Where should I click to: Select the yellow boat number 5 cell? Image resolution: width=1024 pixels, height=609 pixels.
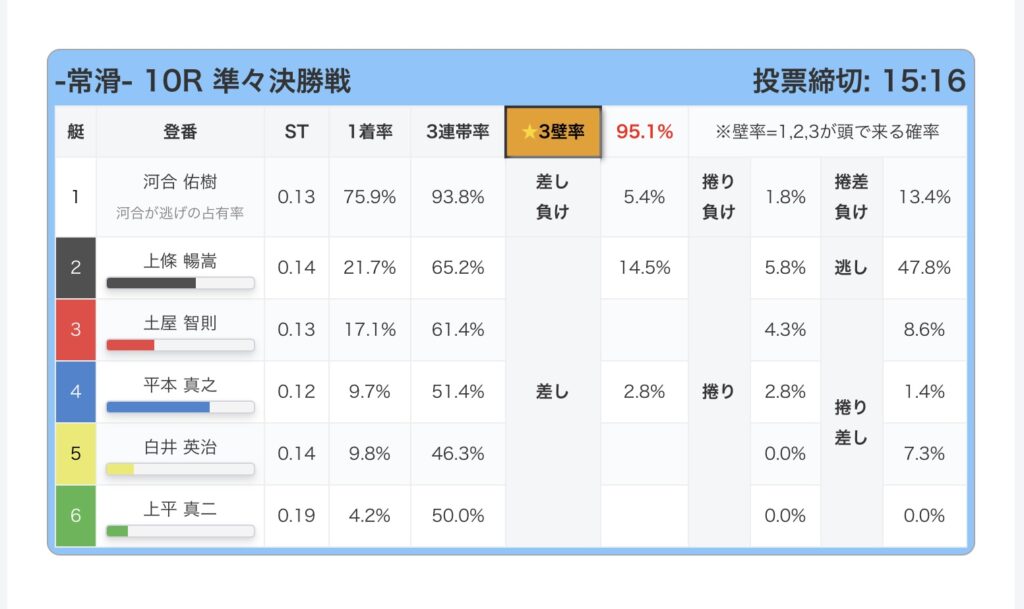(76, 454)
